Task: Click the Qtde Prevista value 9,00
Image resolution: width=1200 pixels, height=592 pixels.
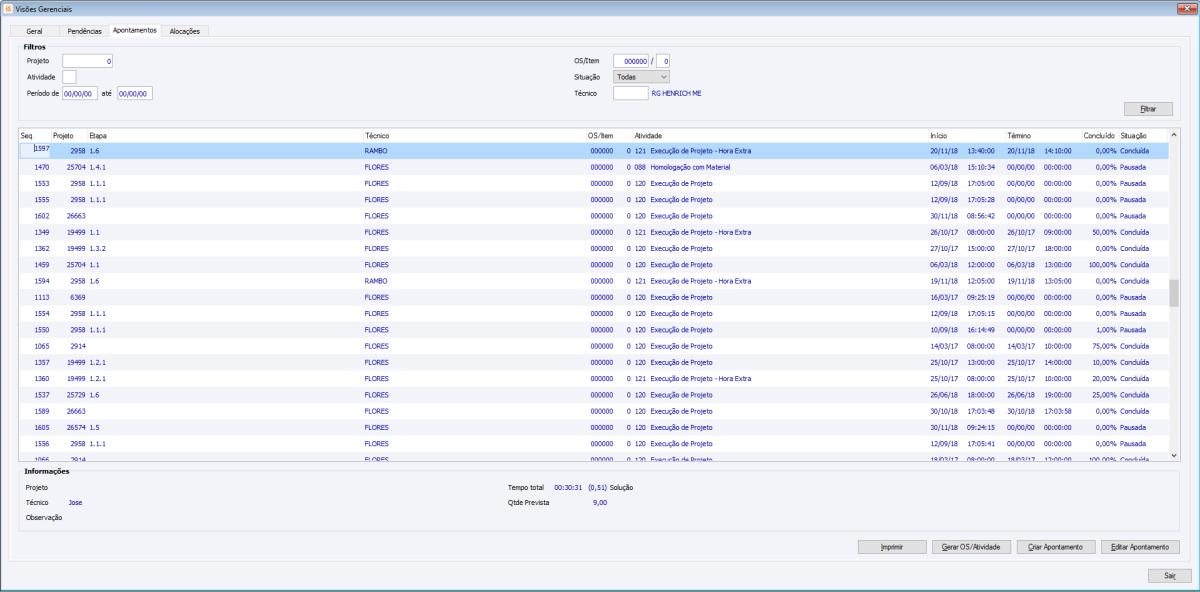Action: tap(600, 502)
